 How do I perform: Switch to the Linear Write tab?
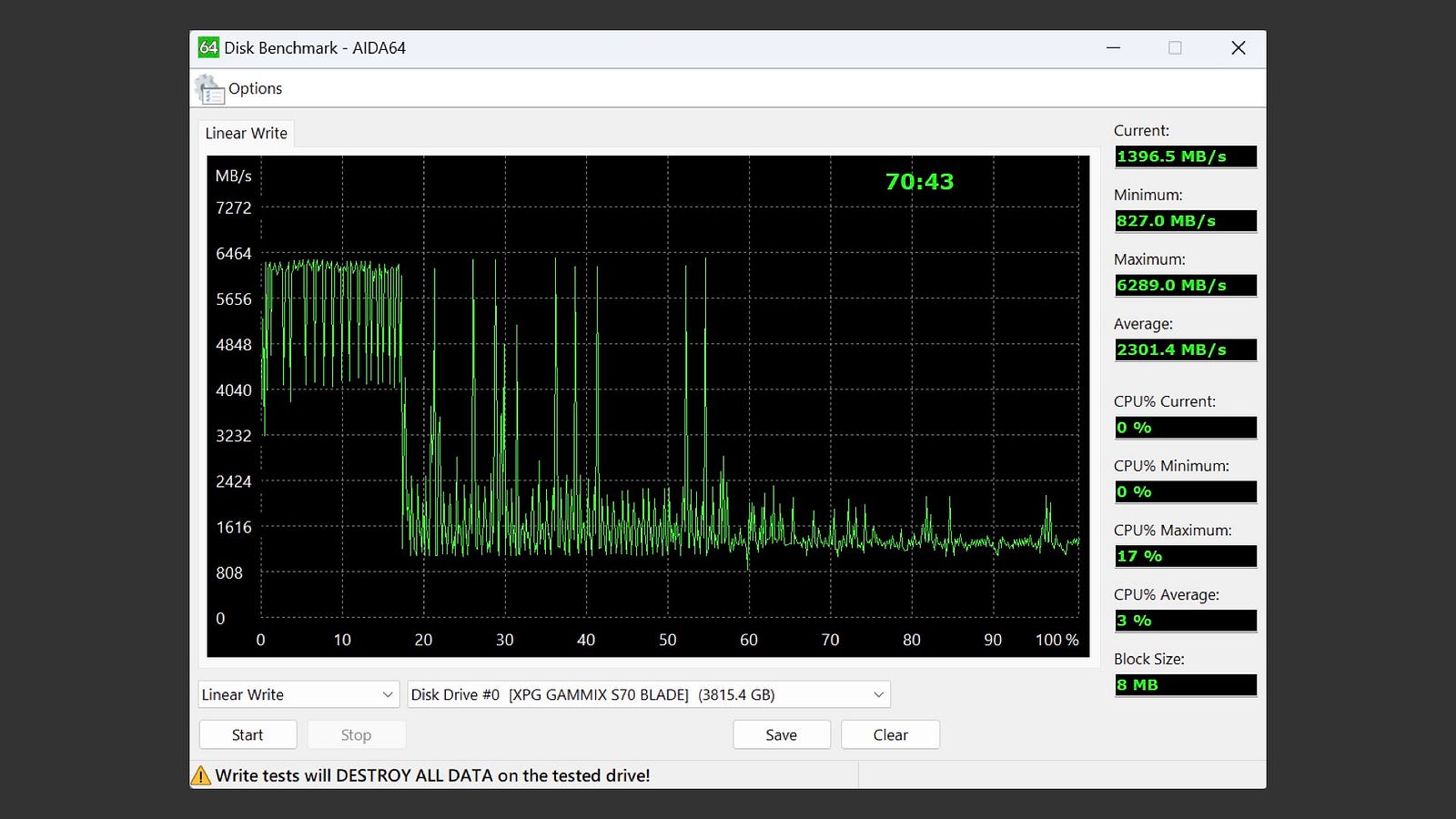click(x=246, y=133)
